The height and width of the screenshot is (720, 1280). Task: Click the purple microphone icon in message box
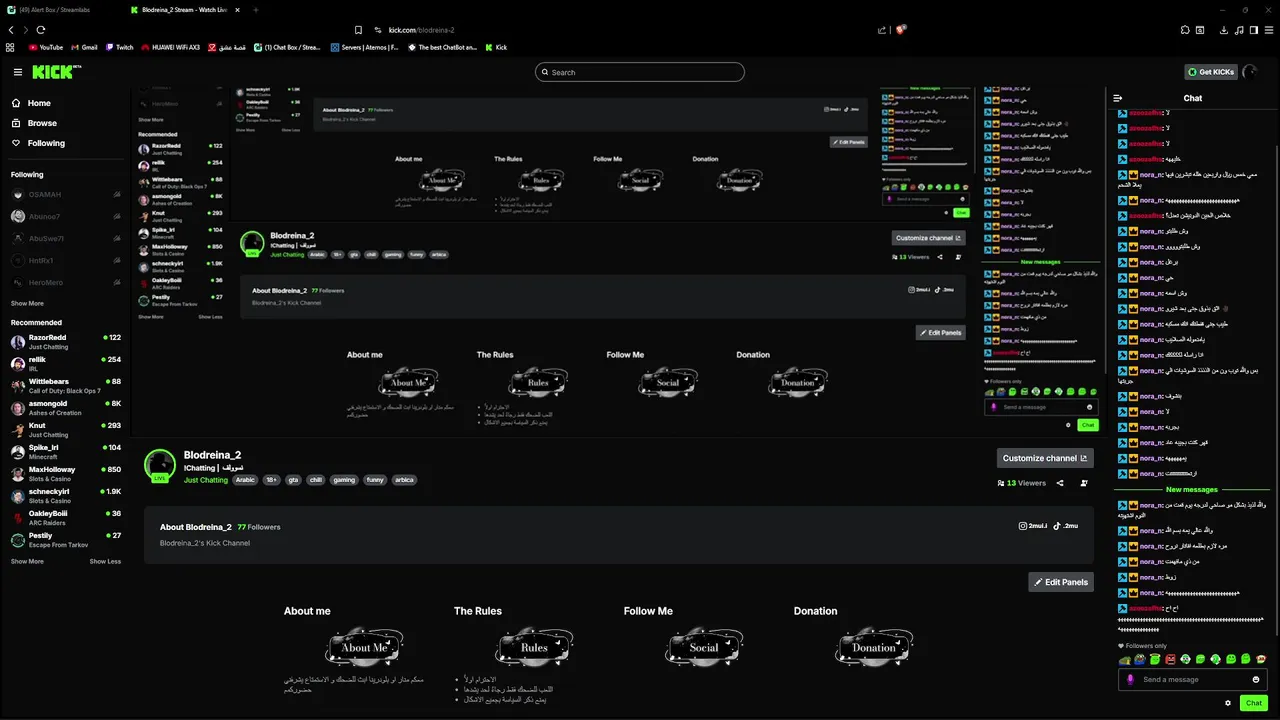[x=1131, y=679]
